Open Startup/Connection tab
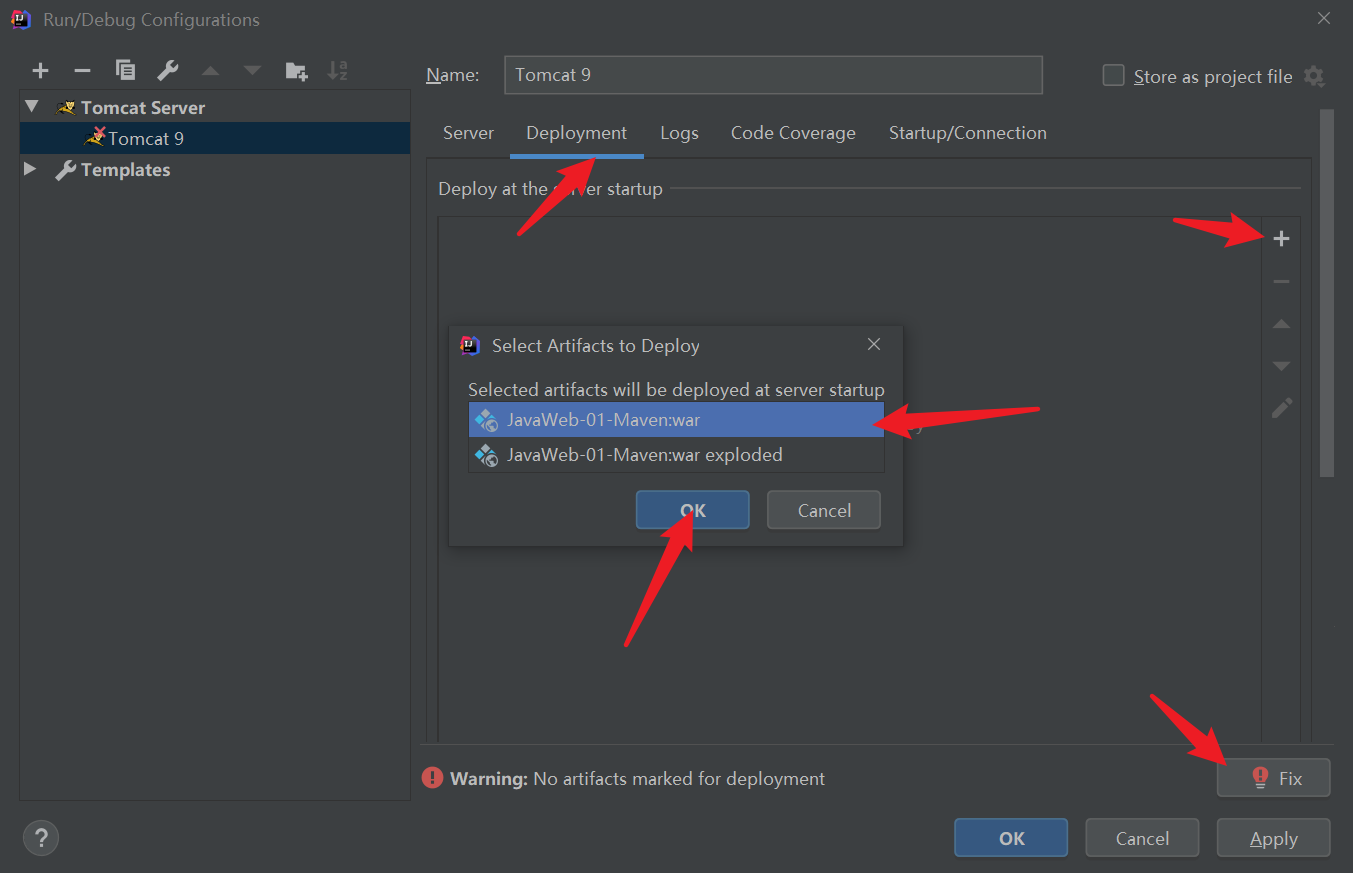 tap(968, 133)
